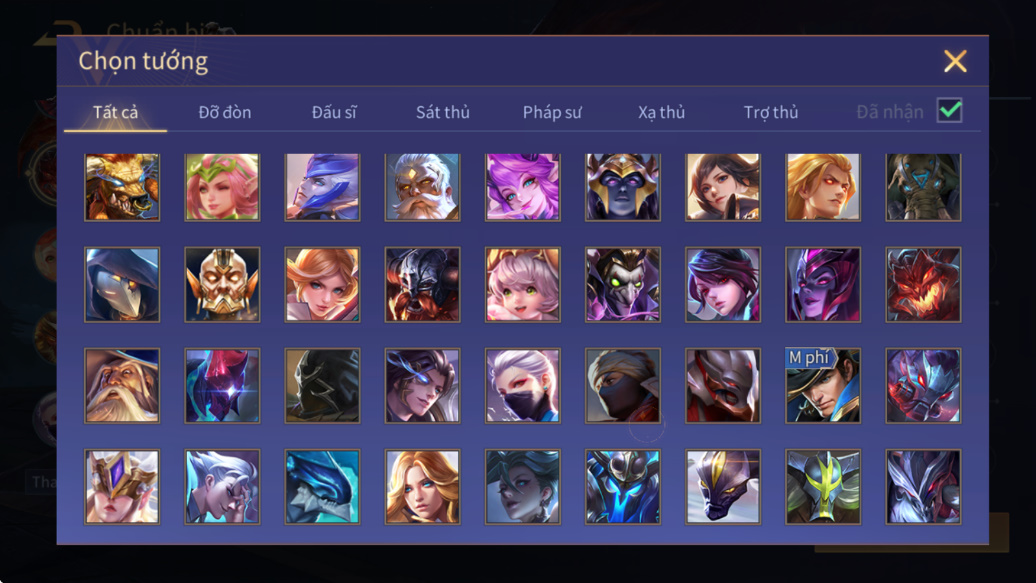Show the Pháp sư hero category
The height and width of the screenshot is (583, 1036).
[x=552, y=112]
